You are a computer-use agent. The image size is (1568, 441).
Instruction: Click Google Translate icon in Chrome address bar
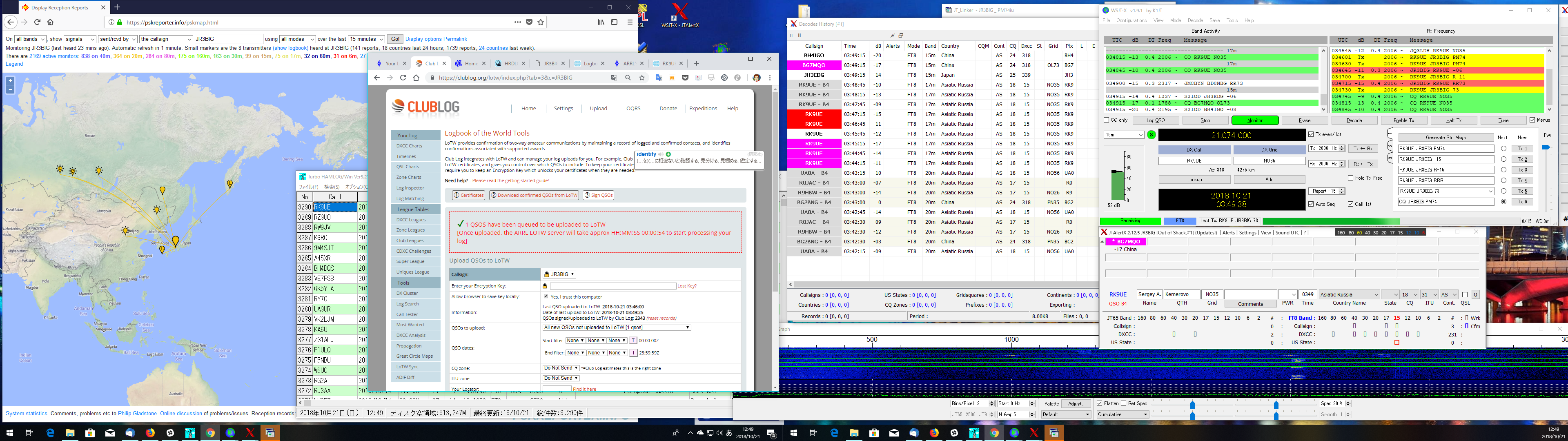(x=614, y=77)
